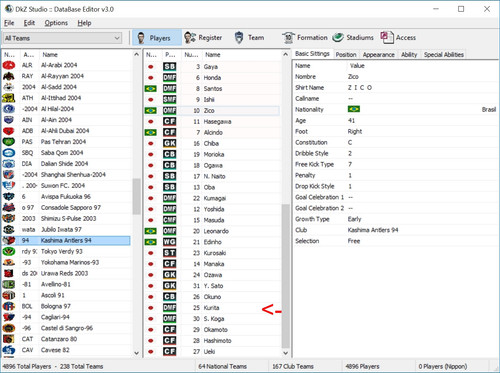
Task: Click the Al-Rayyan 2004 team crest icon
Action: 9,76
